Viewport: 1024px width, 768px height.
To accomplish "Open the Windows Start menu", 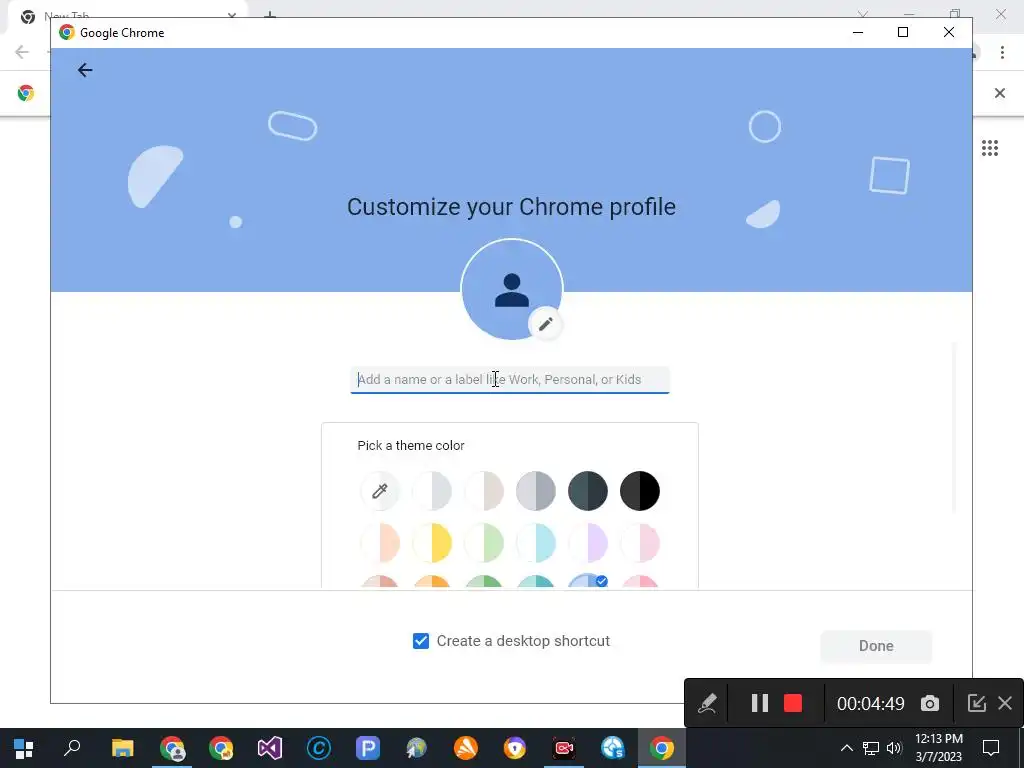I will pyautogui.click(x=24, y=748).
